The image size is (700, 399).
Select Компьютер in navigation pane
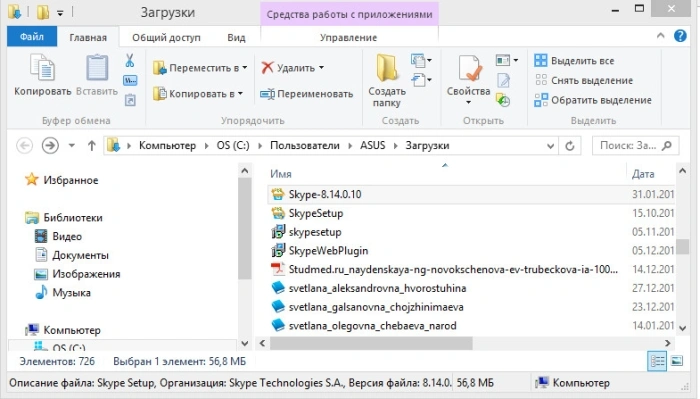pos(63,330)
